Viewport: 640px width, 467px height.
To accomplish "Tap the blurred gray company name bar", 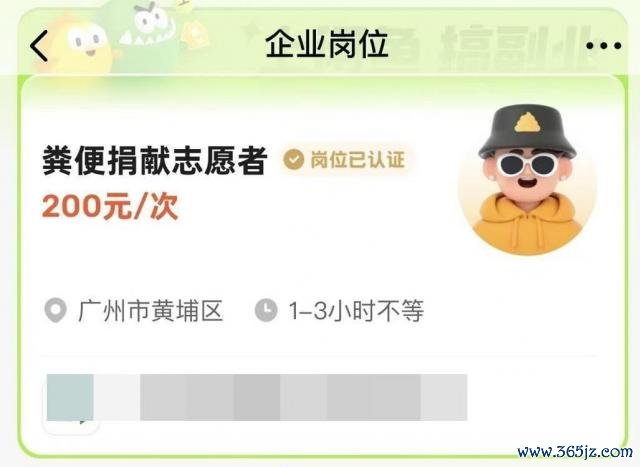I will (x=280, y=397).
